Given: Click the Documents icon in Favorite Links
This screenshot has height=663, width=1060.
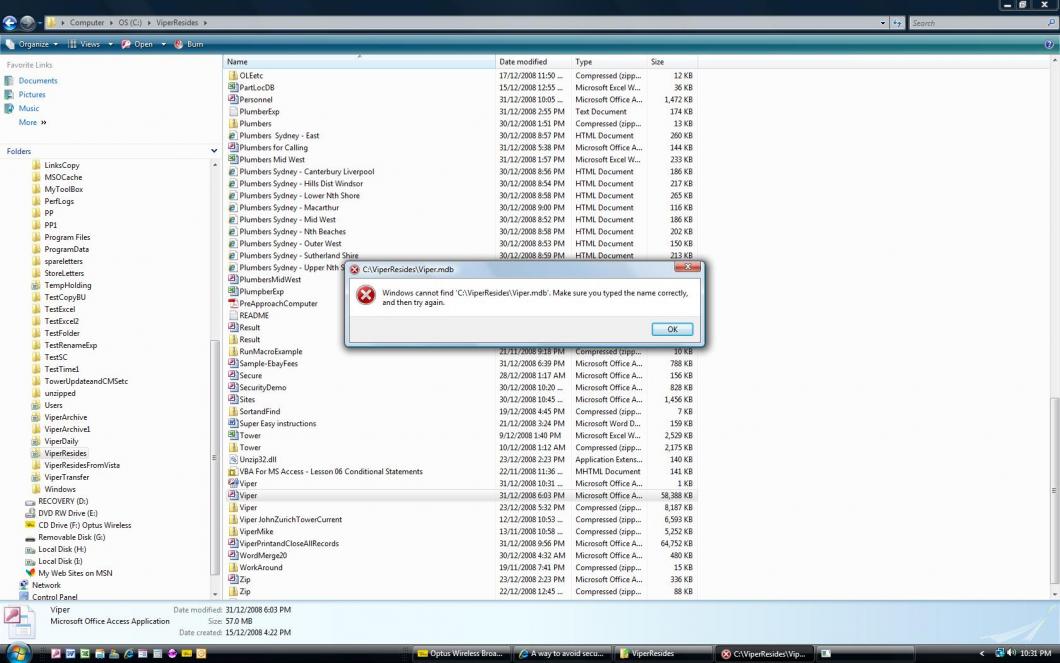Looking at the screenshot, I should tap(9, 81).
